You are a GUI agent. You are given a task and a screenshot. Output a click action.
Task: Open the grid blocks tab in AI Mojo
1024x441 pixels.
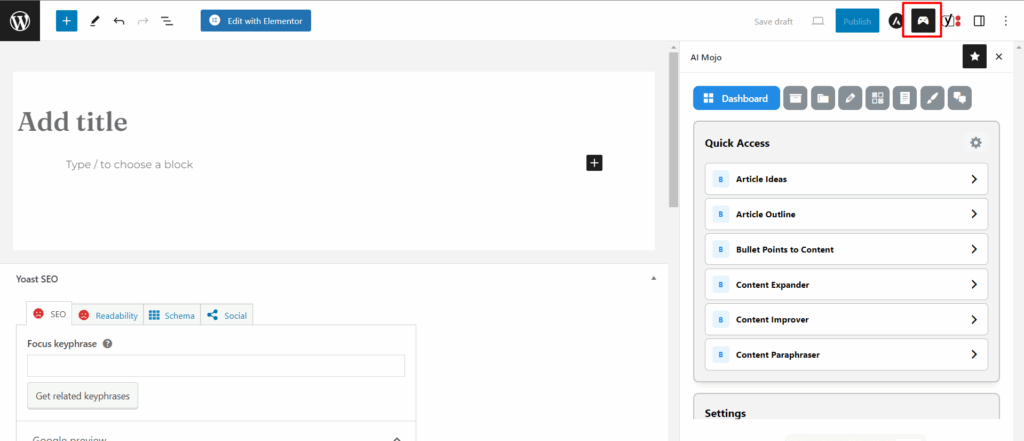pyautogui.click(x=878, y=99)
